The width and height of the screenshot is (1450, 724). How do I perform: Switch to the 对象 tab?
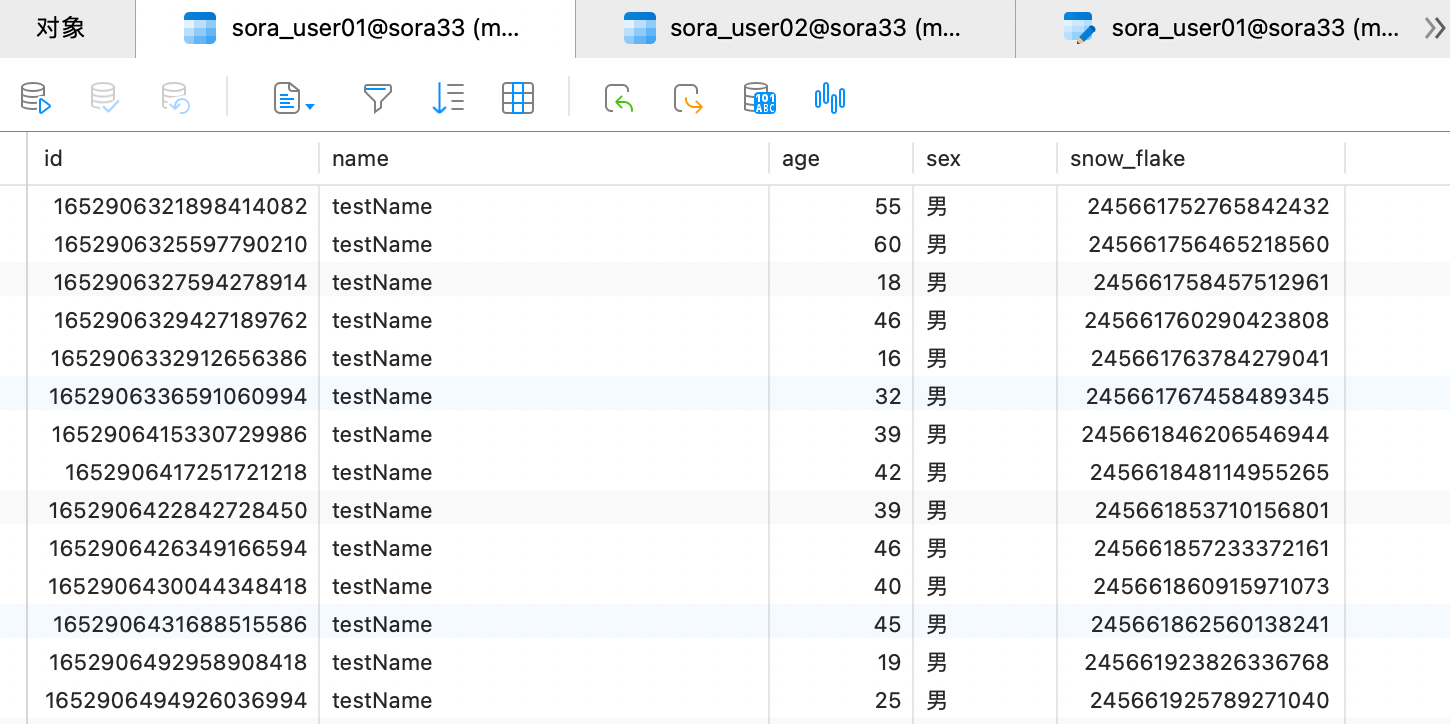pyautogui.click(x=60, y=28)
